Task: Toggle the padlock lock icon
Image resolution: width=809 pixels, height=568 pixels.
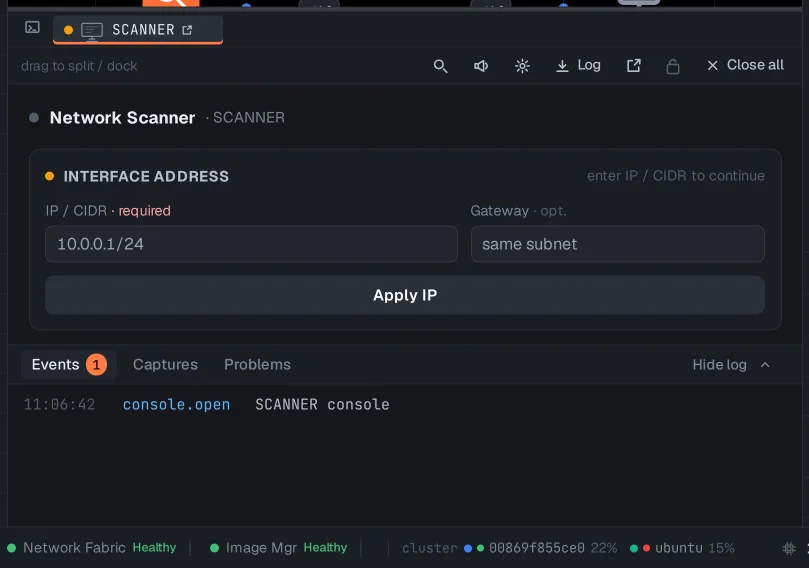Action: [x=673, y=66]
